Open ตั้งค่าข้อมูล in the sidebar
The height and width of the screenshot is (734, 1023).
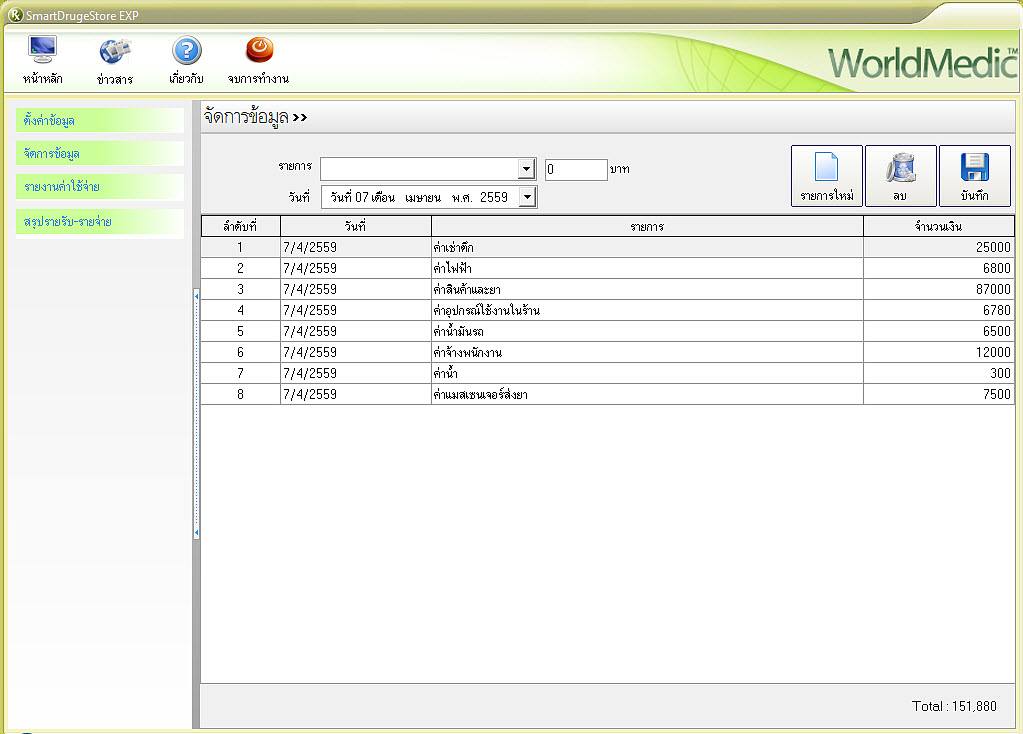[100, 121]
